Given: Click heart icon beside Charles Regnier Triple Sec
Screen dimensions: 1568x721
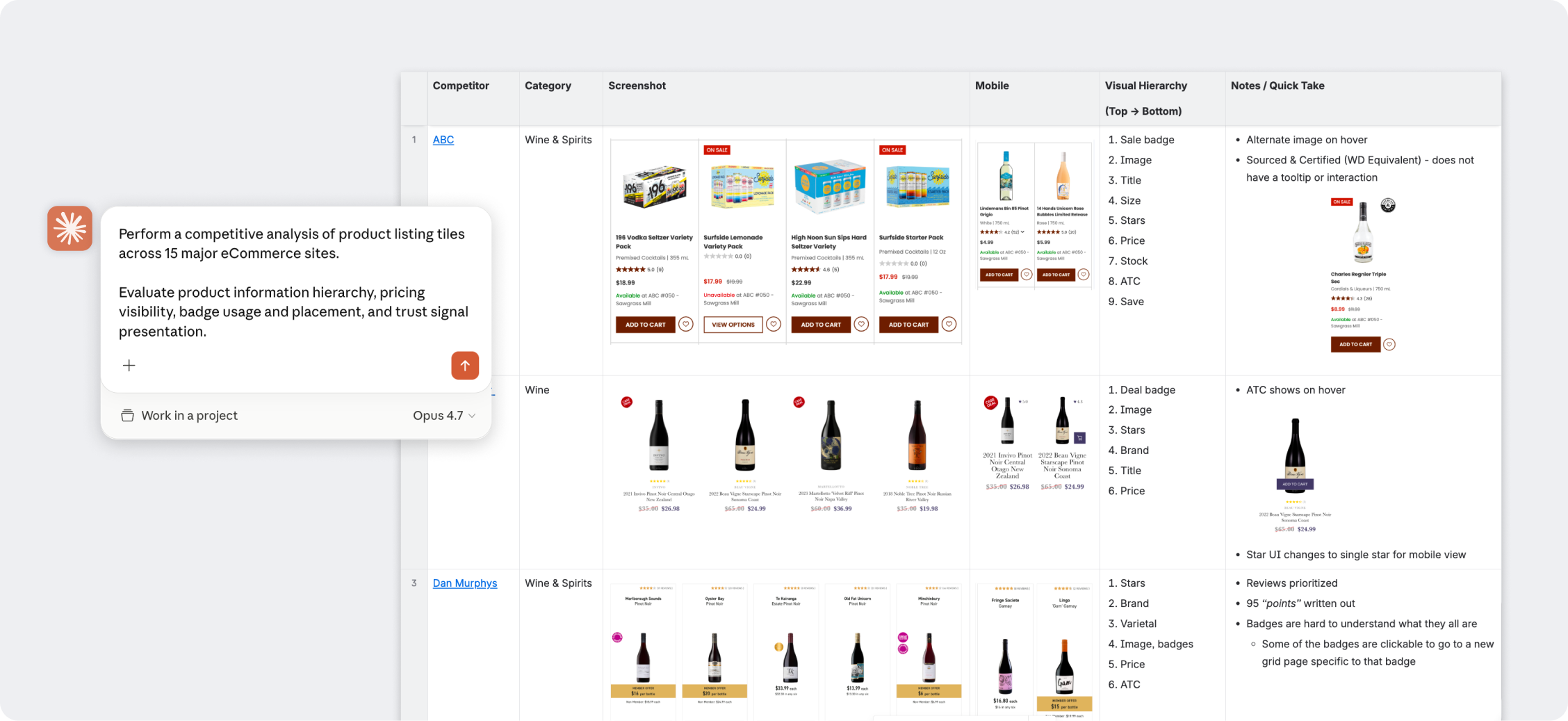Looking at the screenshot, I should pyautogui.click(x=1389, y=344).
